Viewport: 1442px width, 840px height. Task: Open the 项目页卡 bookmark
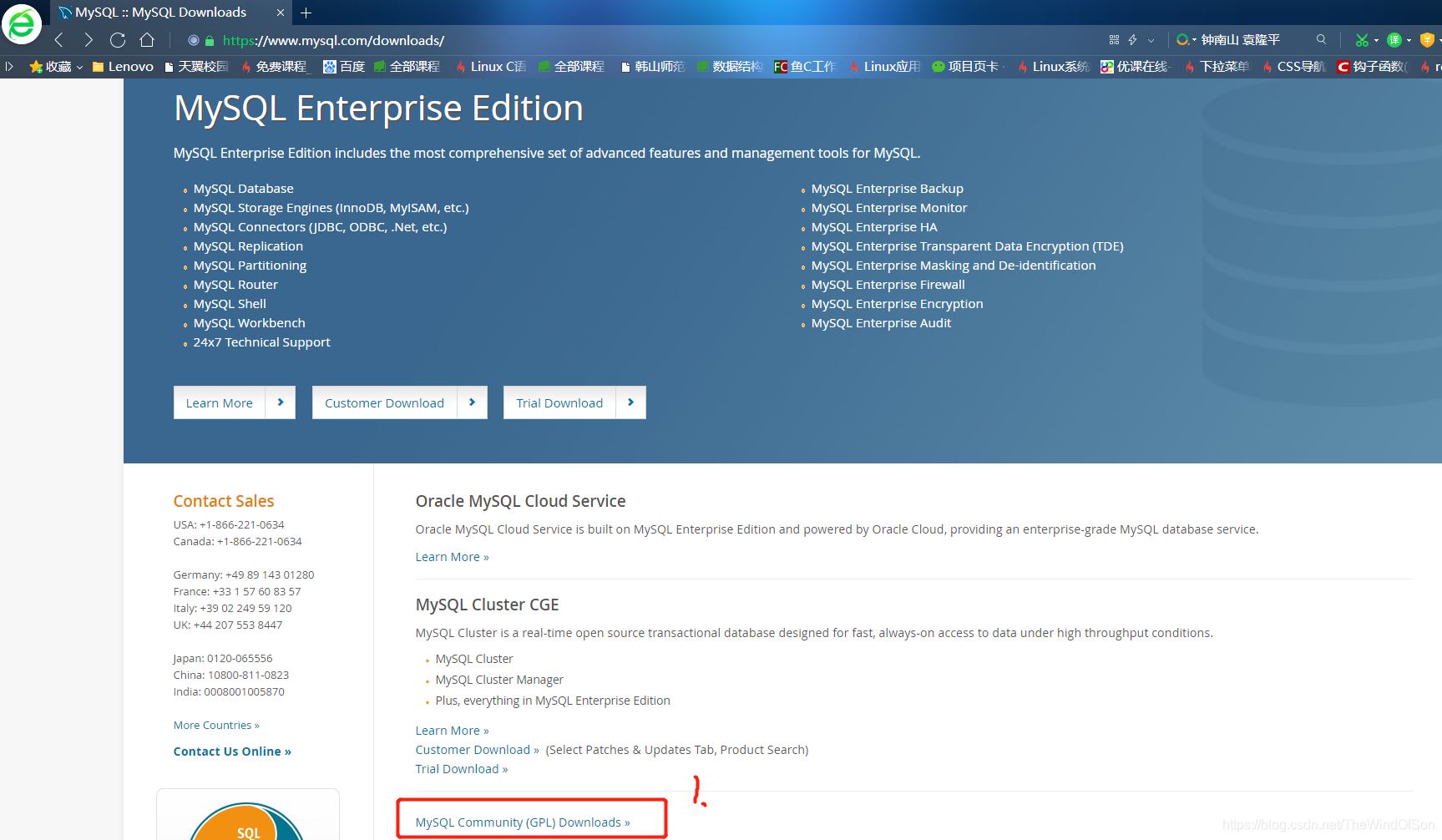[966, 66]
